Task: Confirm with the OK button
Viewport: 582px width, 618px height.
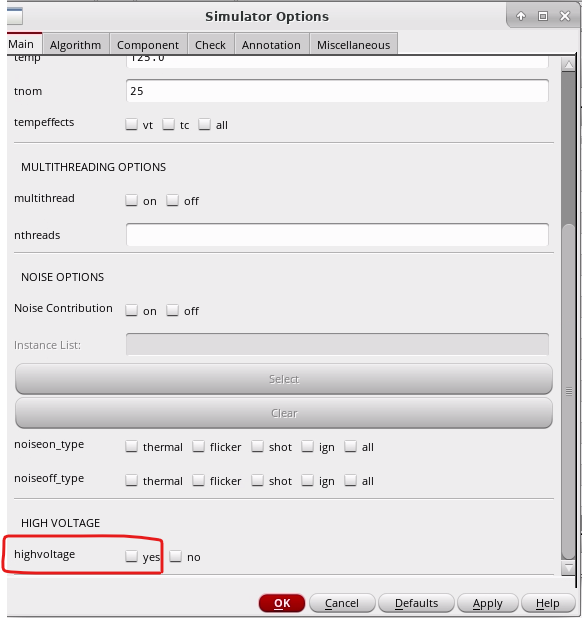Action: coord(282,603)
